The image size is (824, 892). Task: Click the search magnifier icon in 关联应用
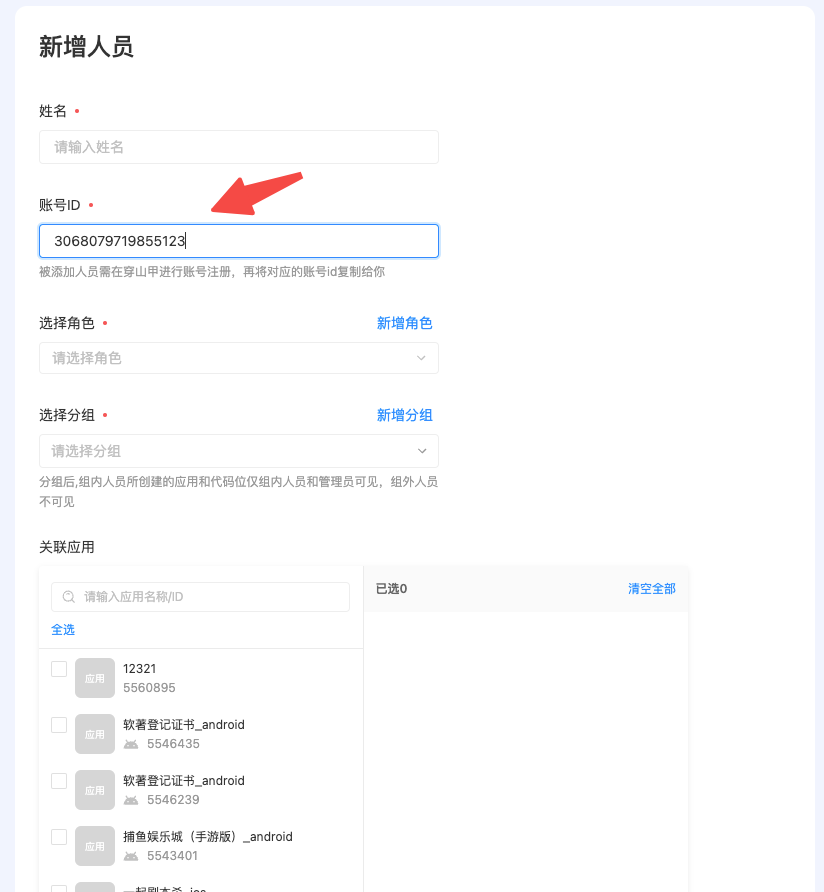[69, 597]
